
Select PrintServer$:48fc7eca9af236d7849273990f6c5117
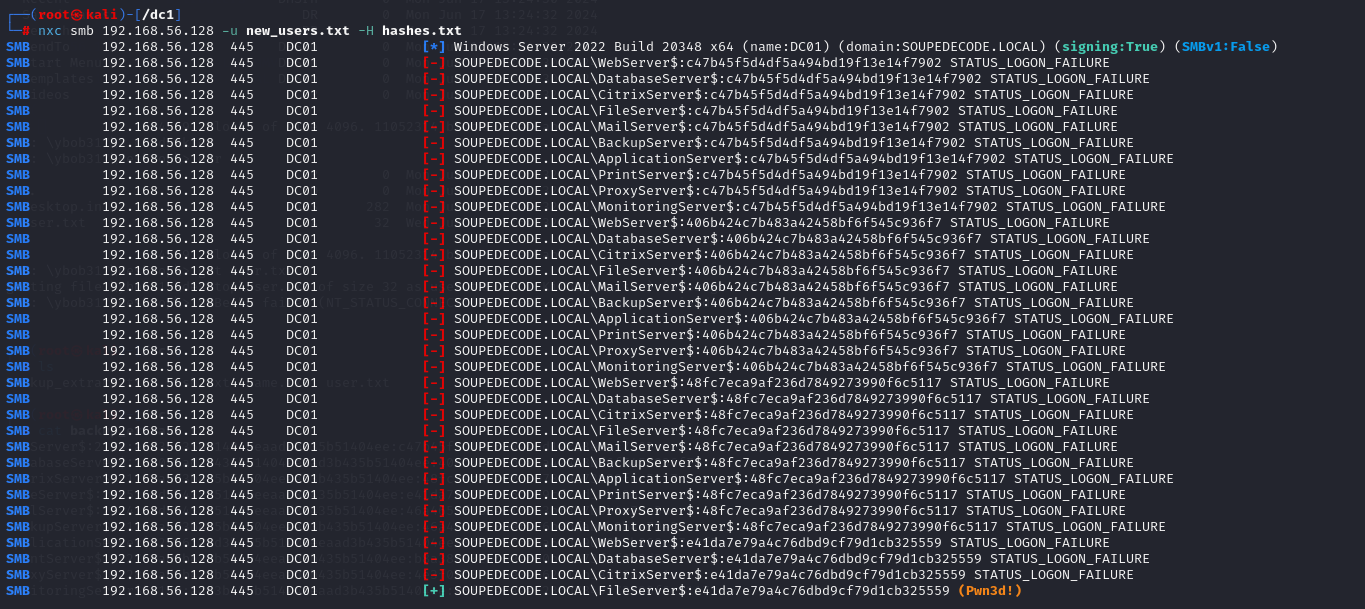click(x=778, y=495)
